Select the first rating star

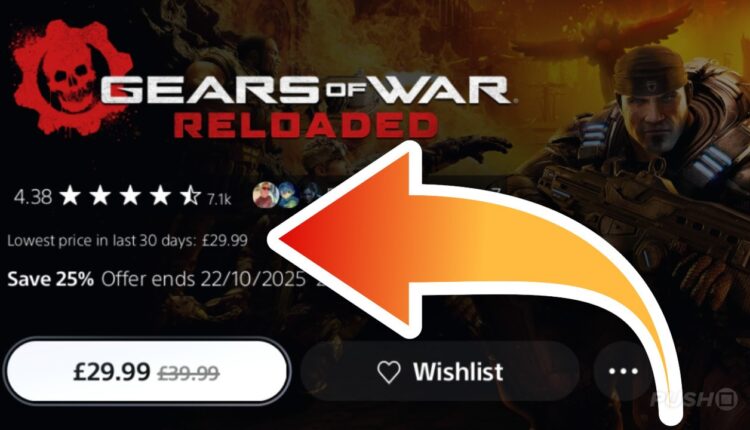point(70,196)
